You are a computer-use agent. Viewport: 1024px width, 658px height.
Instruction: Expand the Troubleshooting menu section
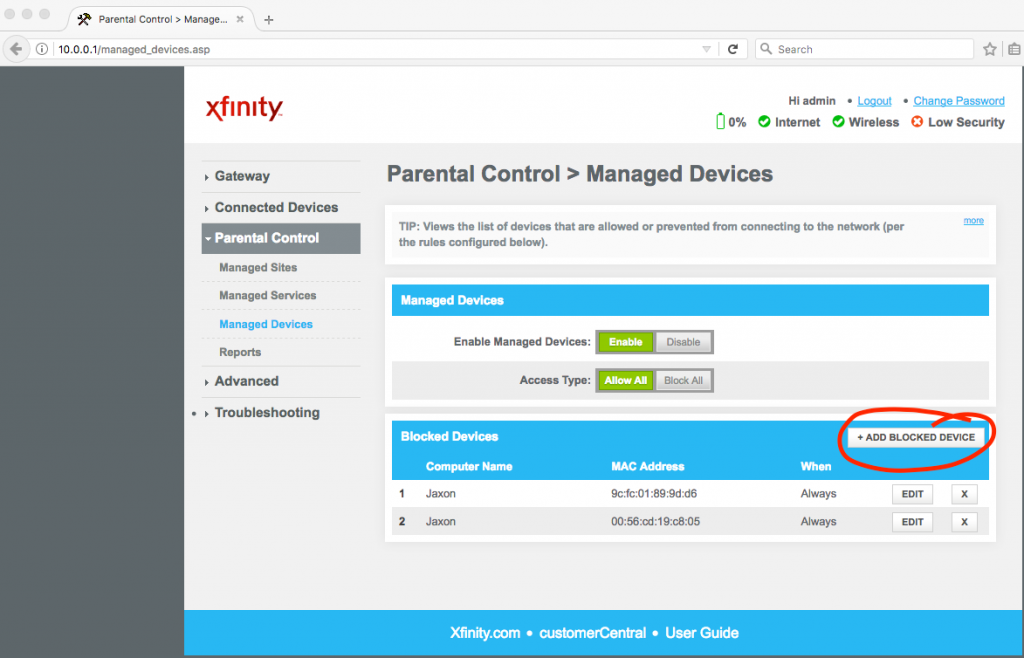click(x=267, y=413)
